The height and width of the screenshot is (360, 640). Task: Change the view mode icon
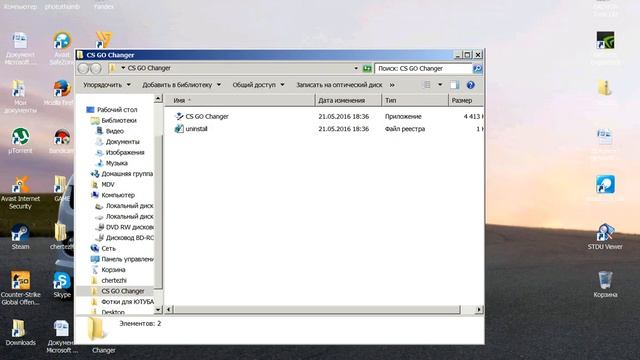point(427,85)
